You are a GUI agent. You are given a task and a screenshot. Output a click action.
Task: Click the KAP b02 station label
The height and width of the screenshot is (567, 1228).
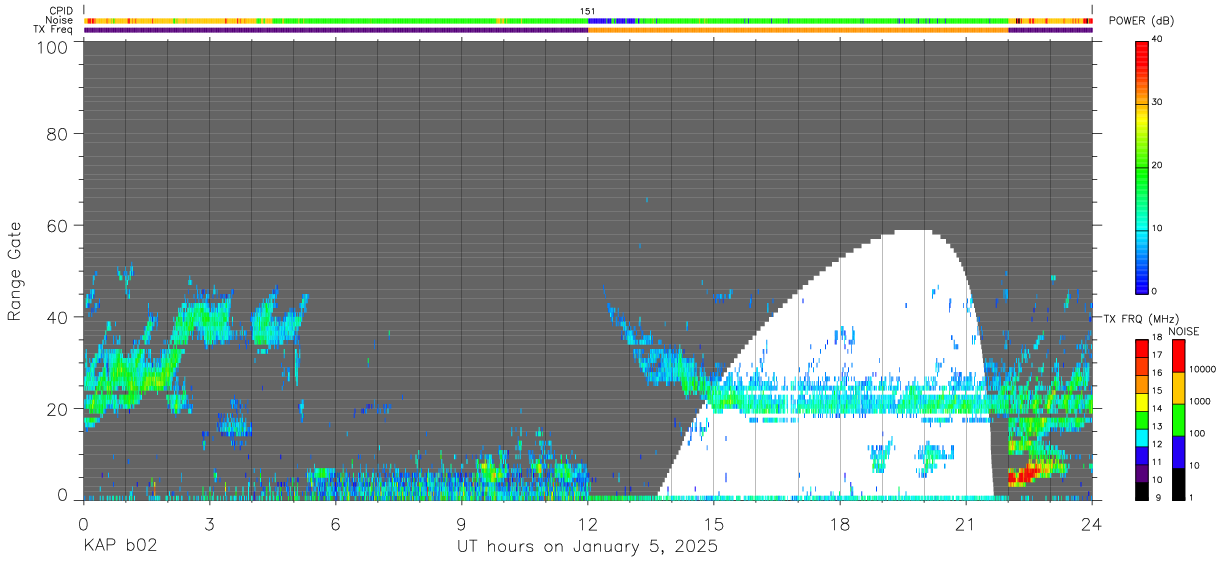pyautogui.click(x=120, y=547)
